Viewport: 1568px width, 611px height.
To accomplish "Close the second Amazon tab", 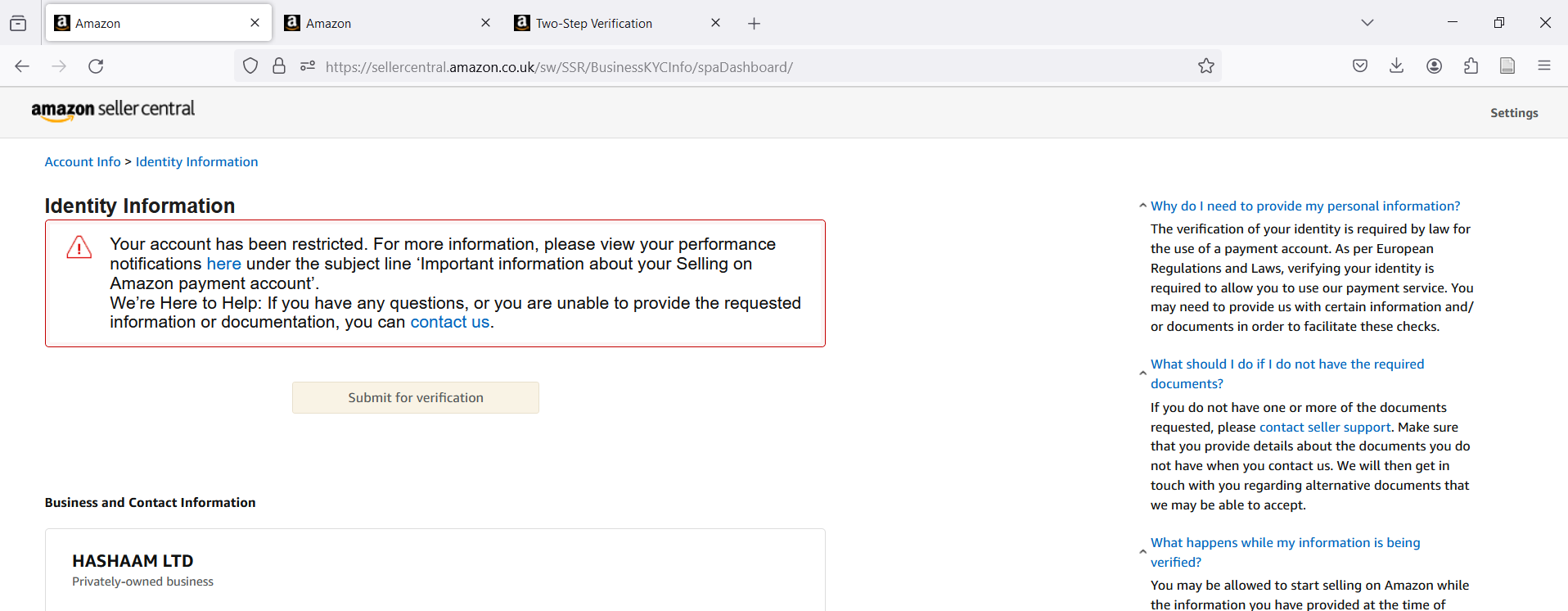I will (x=486, y=23).
